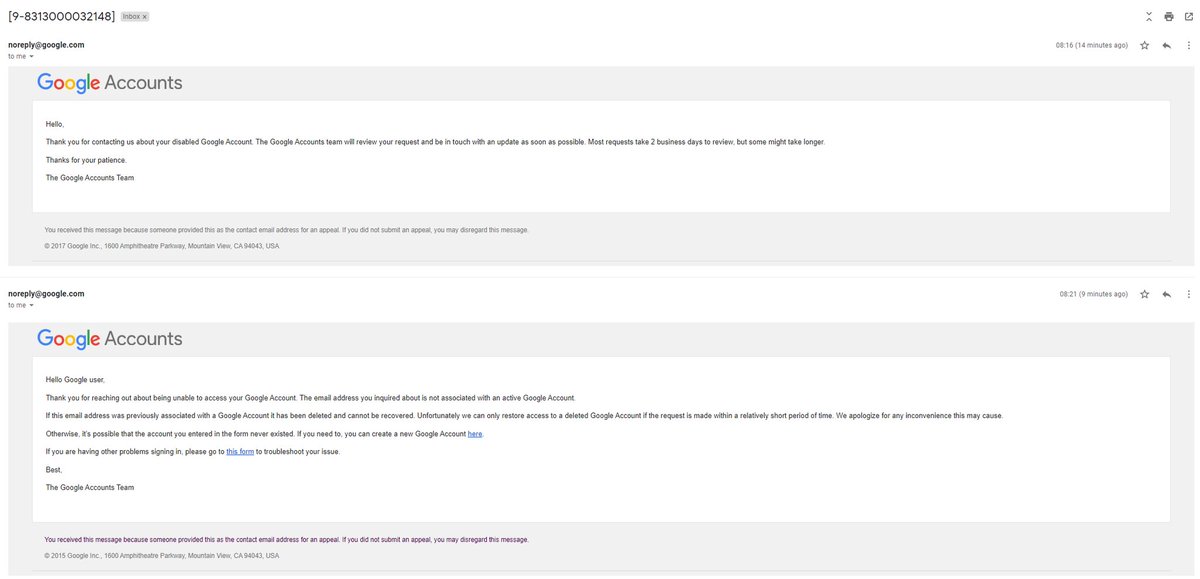Click 'Thanks for your patience.' text
Image resolution: width=1200 pixels, height=579 pixels.
point(86,160)
